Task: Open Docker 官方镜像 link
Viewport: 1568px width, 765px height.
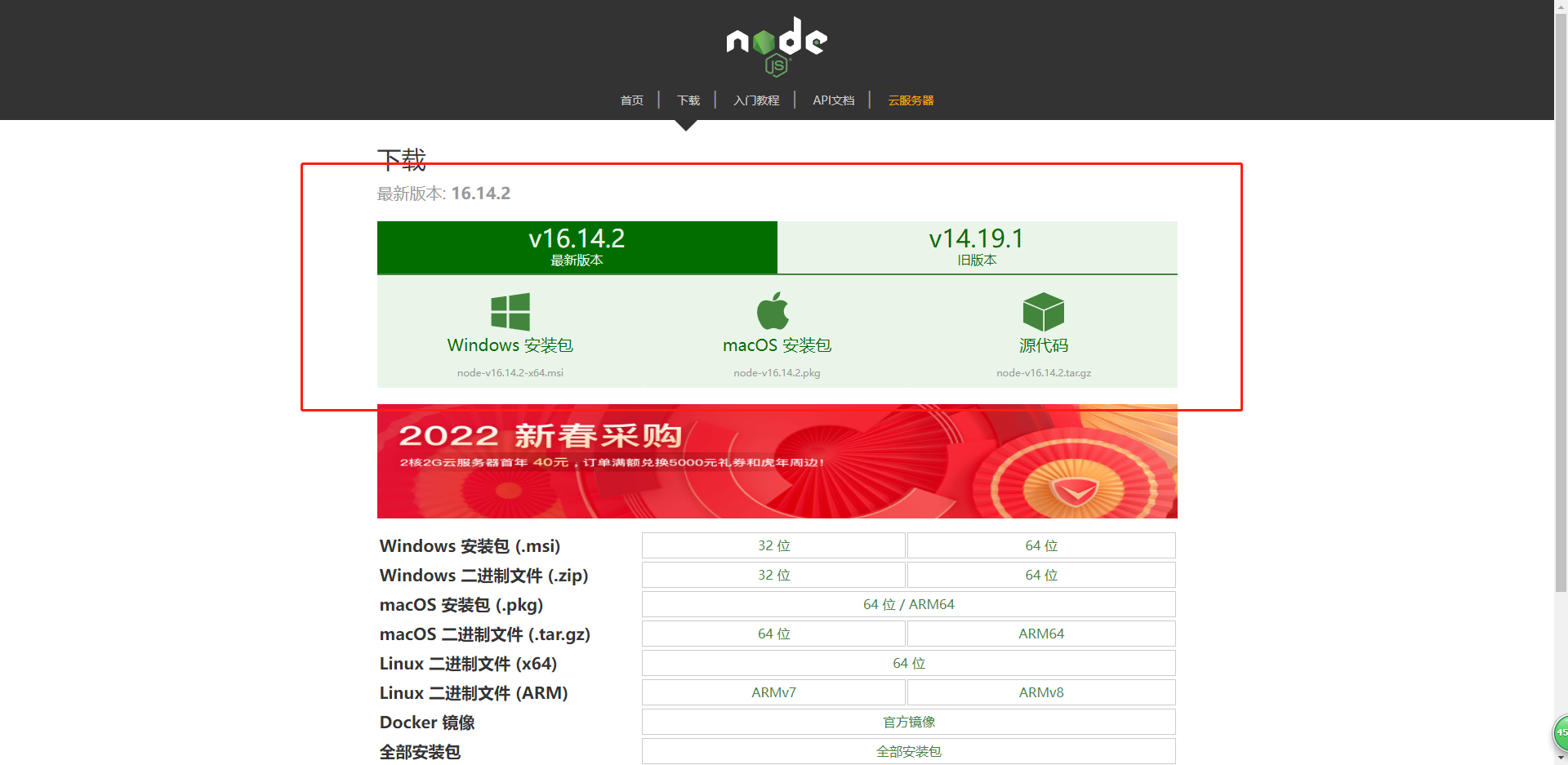Action: [x=909, y=722]
